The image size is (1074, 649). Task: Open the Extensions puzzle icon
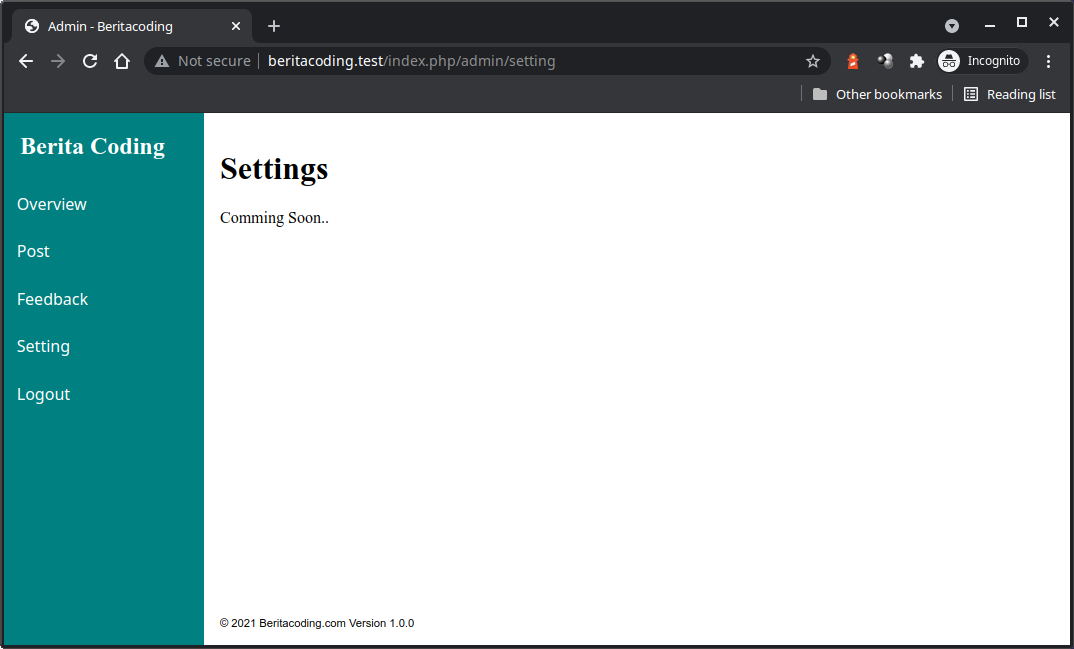pos(916,61)
